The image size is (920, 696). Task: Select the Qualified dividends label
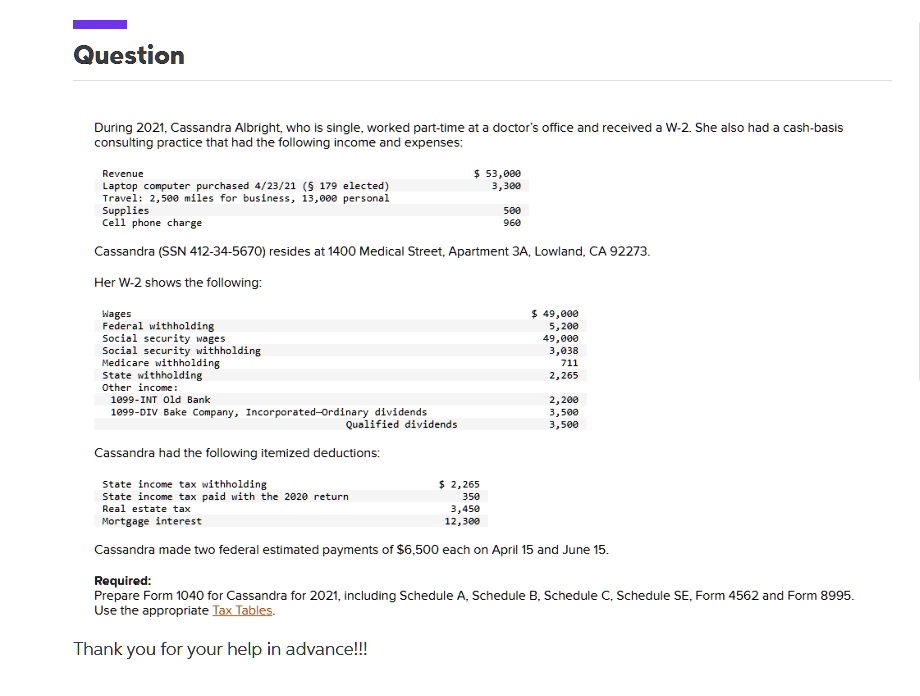click(401, 424)
